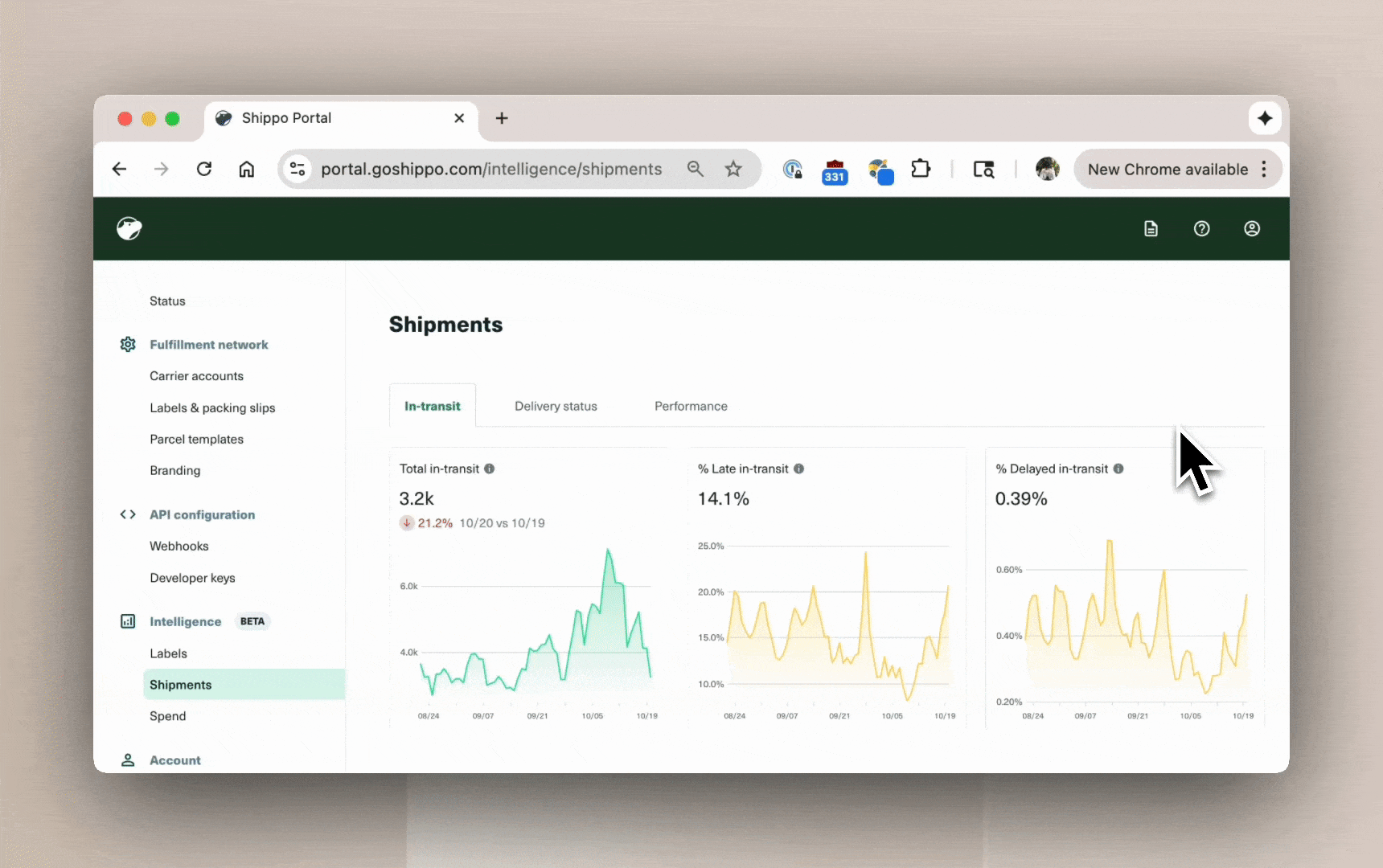
Task: Open the help question mark icon
Action: 1201,229
